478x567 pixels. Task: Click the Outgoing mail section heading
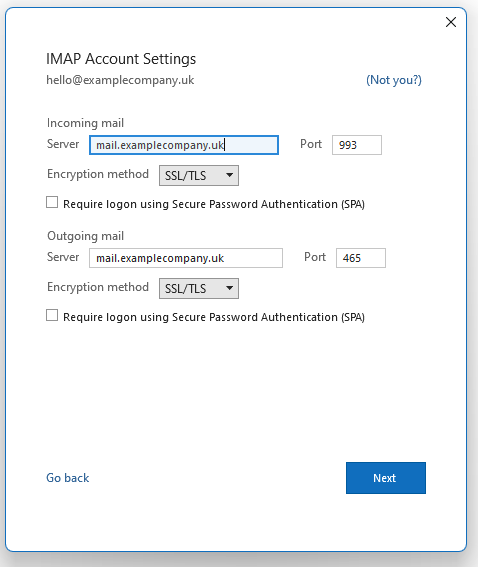85,236
